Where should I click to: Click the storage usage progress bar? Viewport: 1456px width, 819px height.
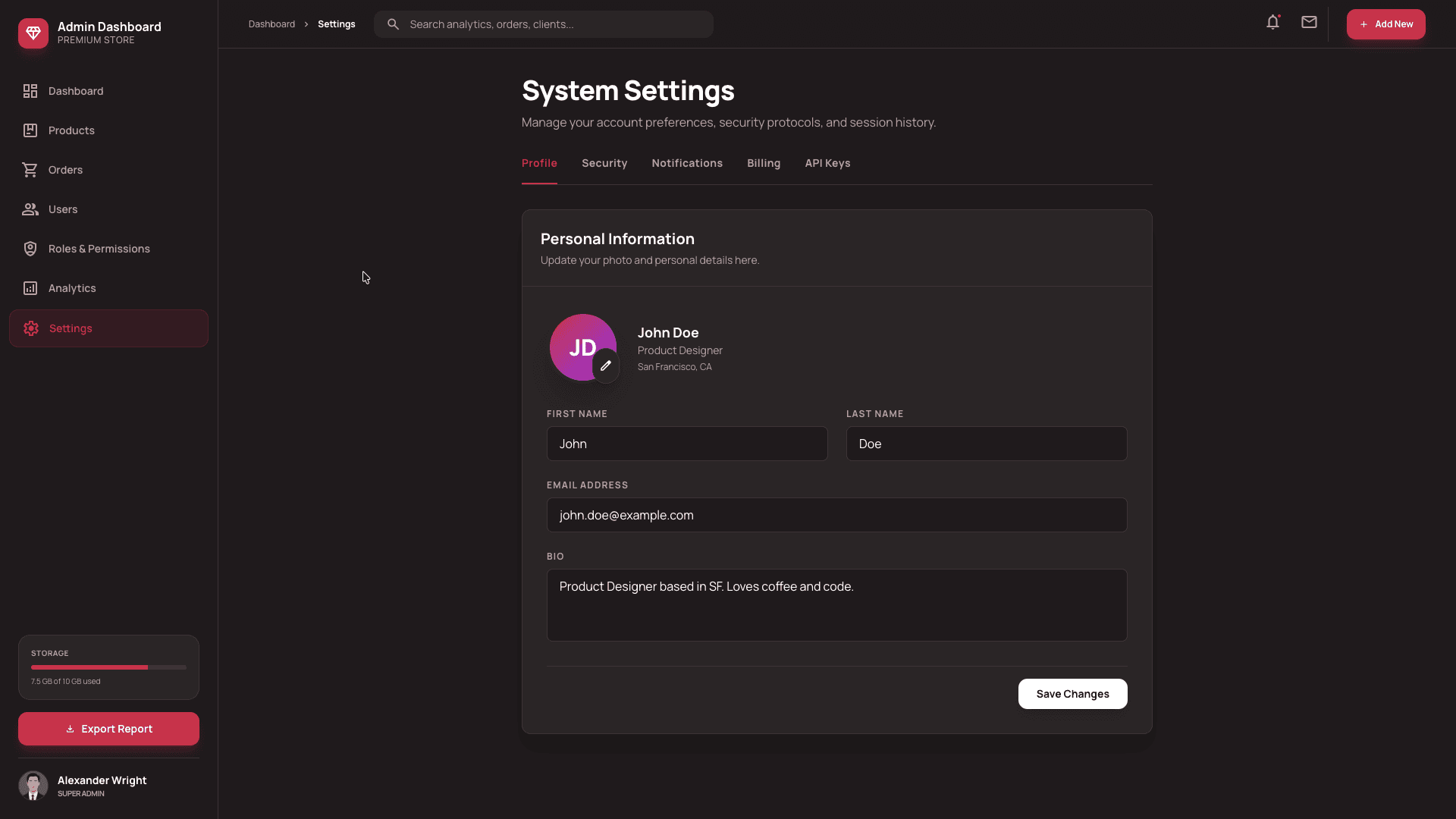(108, 667)
